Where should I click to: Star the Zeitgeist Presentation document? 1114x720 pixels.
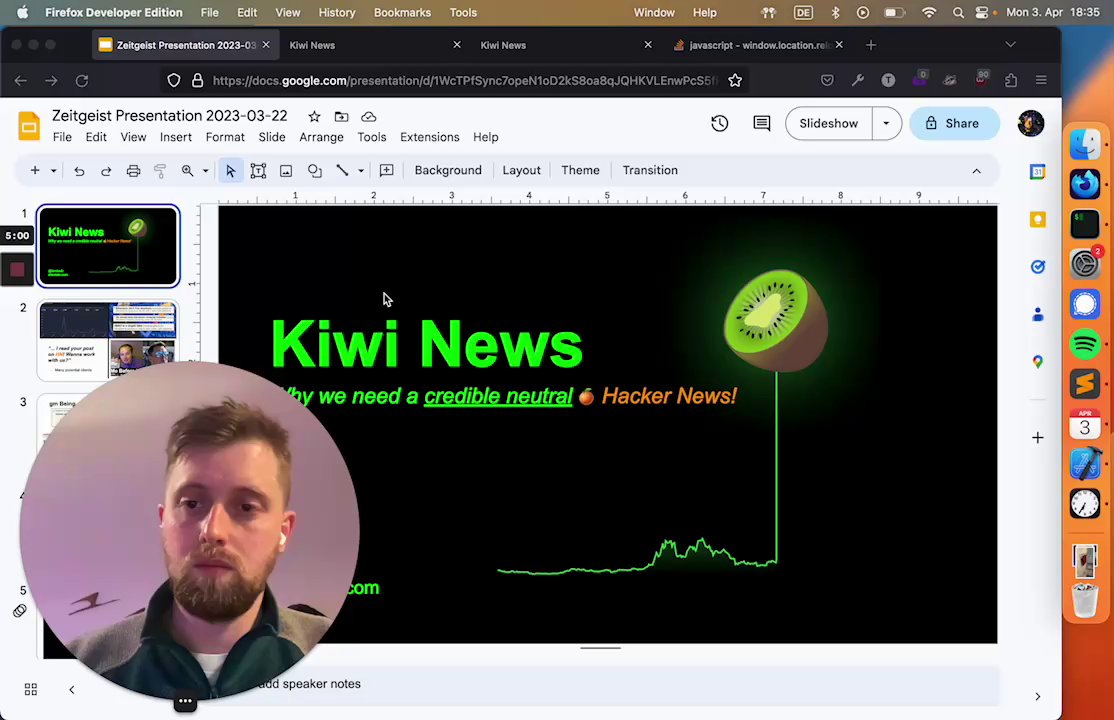(314, 117)
